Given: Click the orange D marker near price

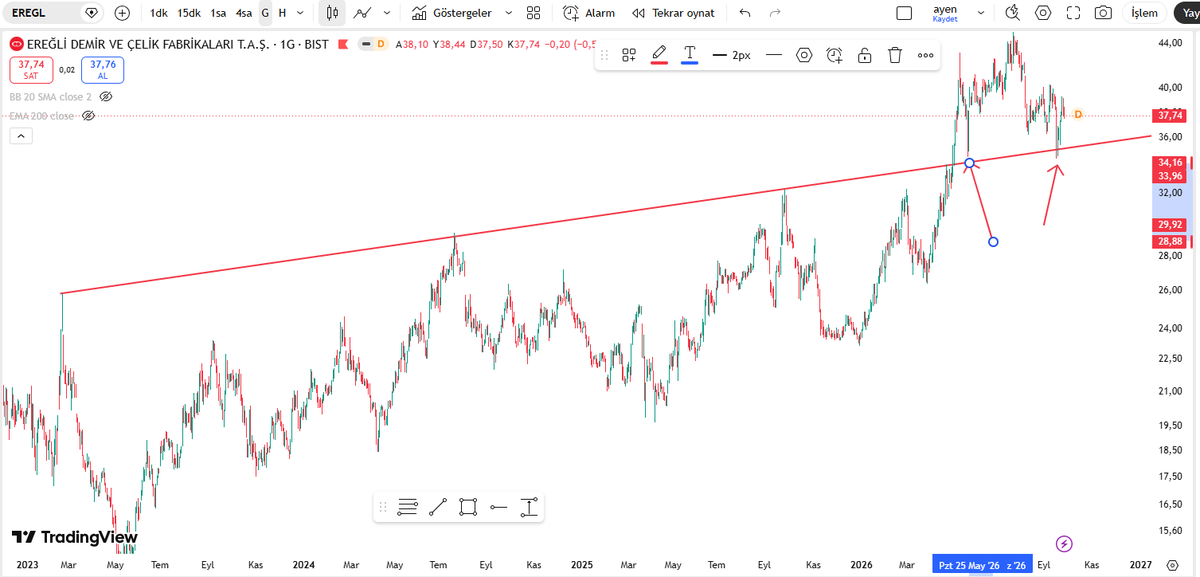Looking at the screenshot, I should (x=1078, y=115).
